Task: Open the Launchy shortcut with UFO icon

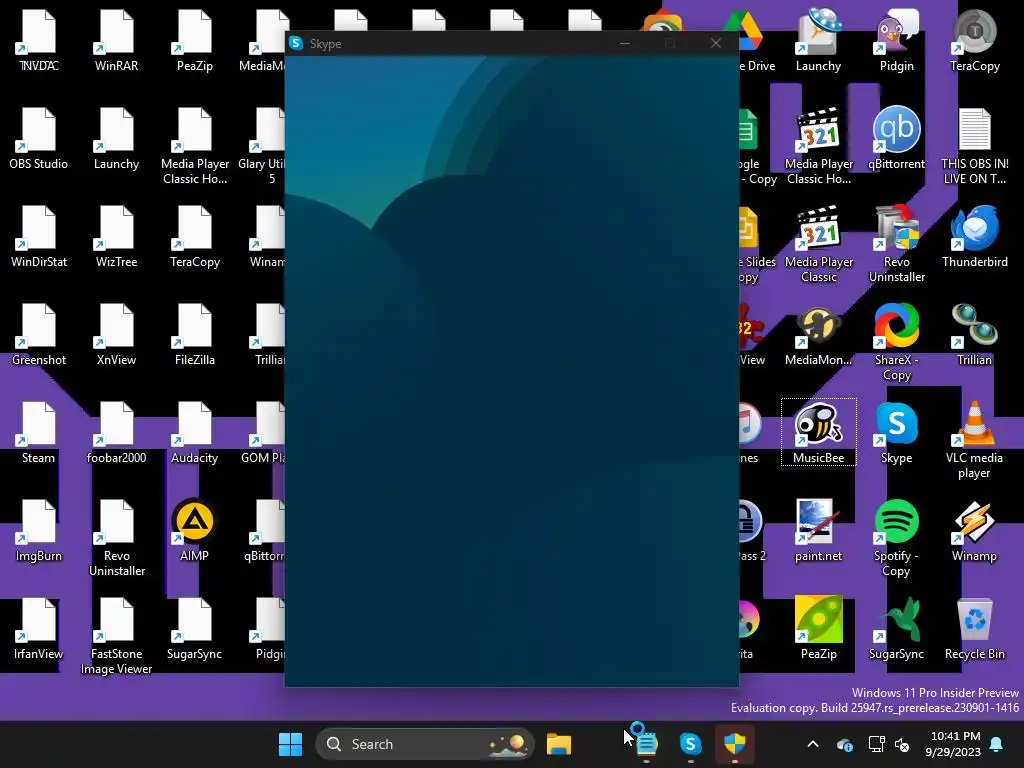Action: point(818,40)
